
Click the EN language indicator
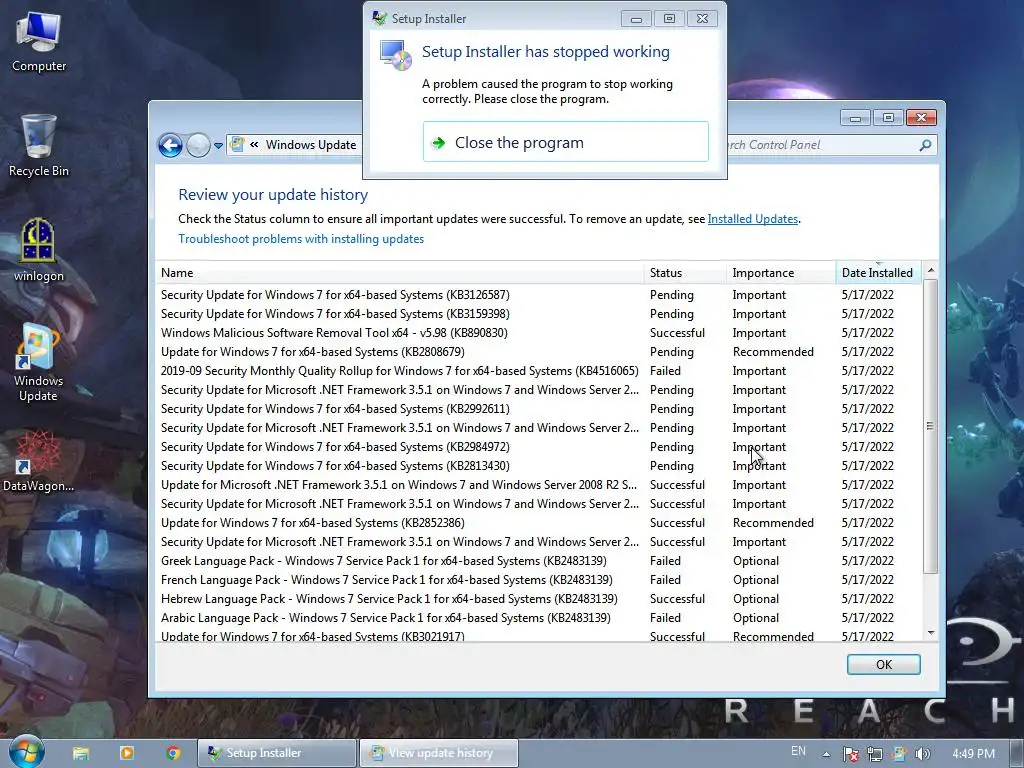798,751
